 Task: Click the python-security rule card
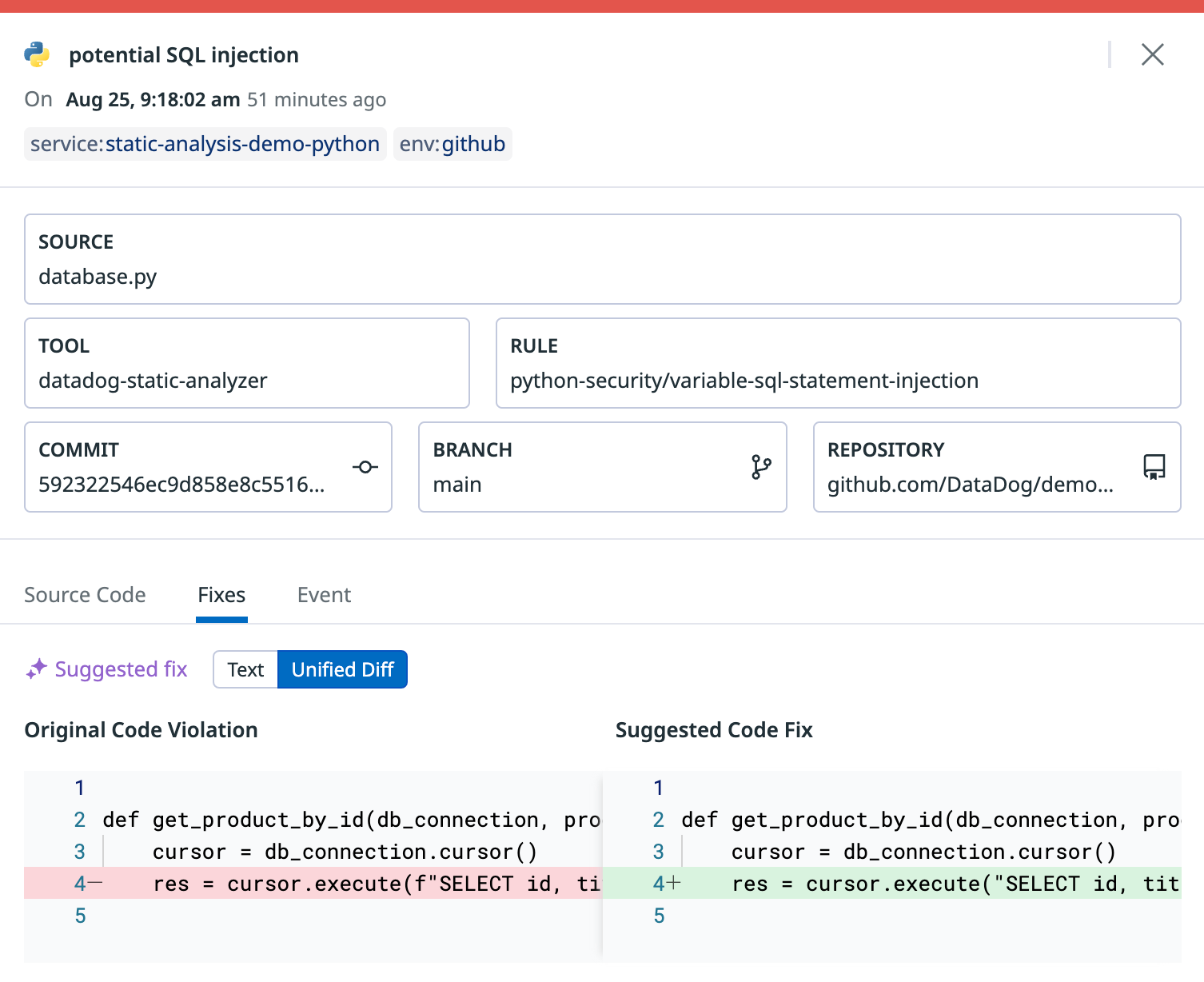838,363
